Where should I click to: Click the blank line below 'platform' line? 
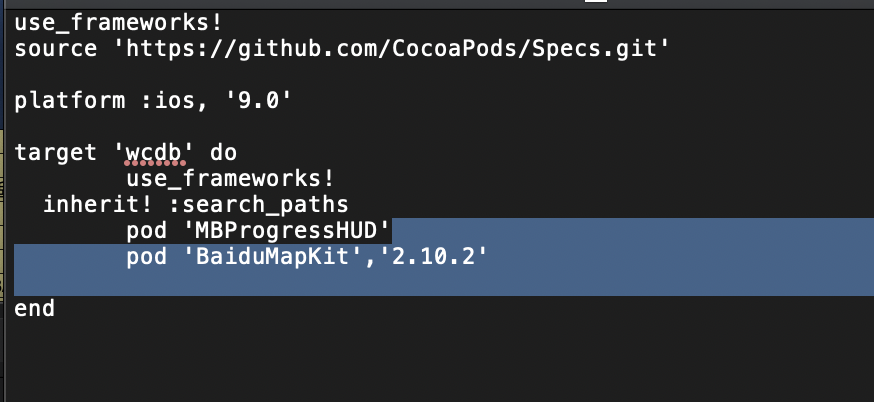[x=444, y=127]
